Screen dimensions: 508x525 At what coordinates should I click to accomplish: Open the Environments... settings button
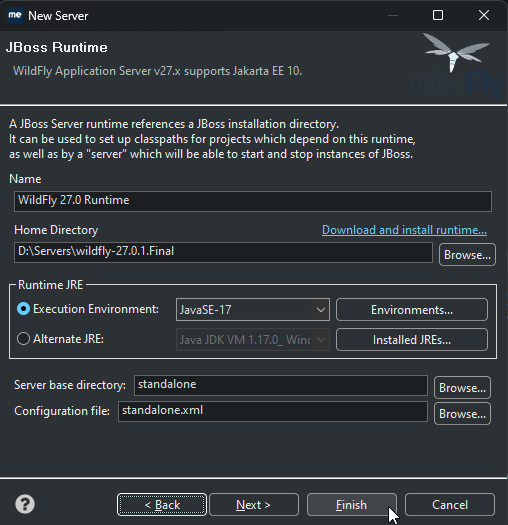pyautogui.click(x=412, y=310)
